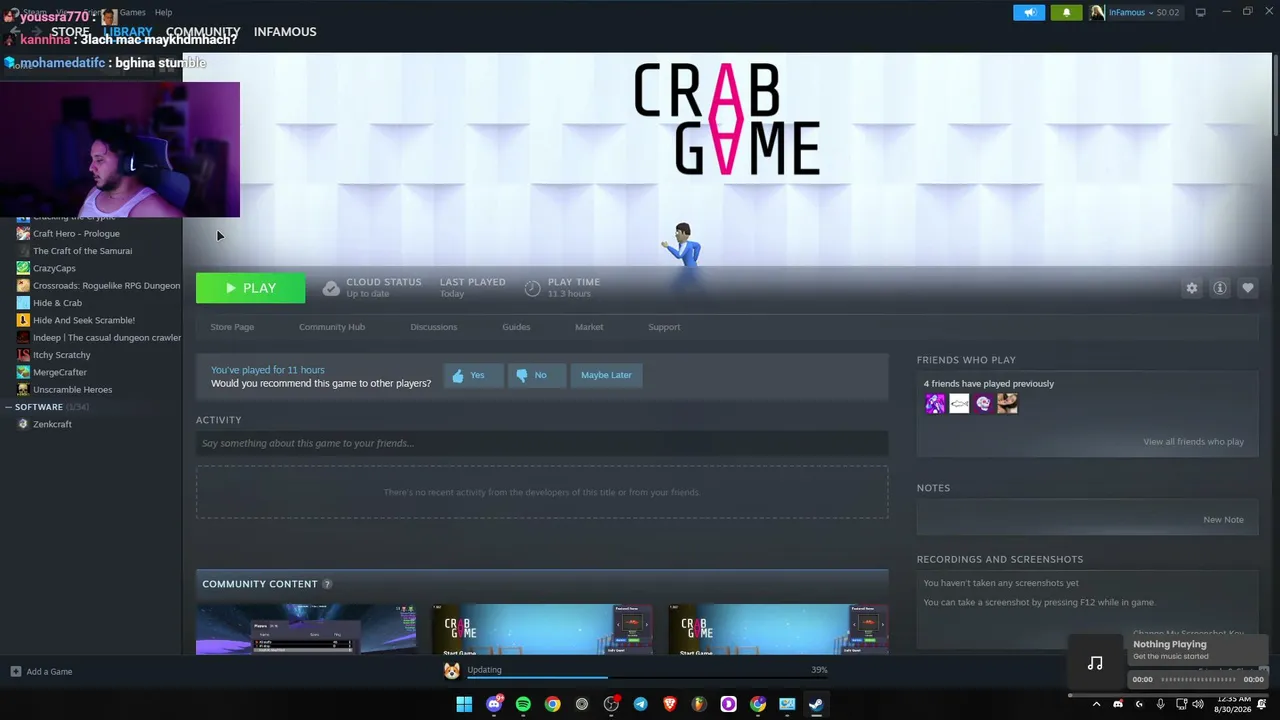Click the InFamous profile avatar
This screenshot has height=720, width=1280.
pos(1097,12)
